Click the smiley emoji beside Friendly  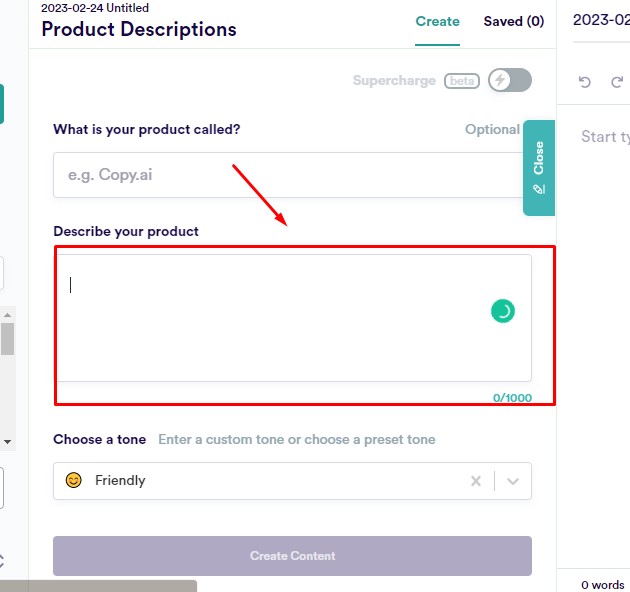[x=74, y=480]
